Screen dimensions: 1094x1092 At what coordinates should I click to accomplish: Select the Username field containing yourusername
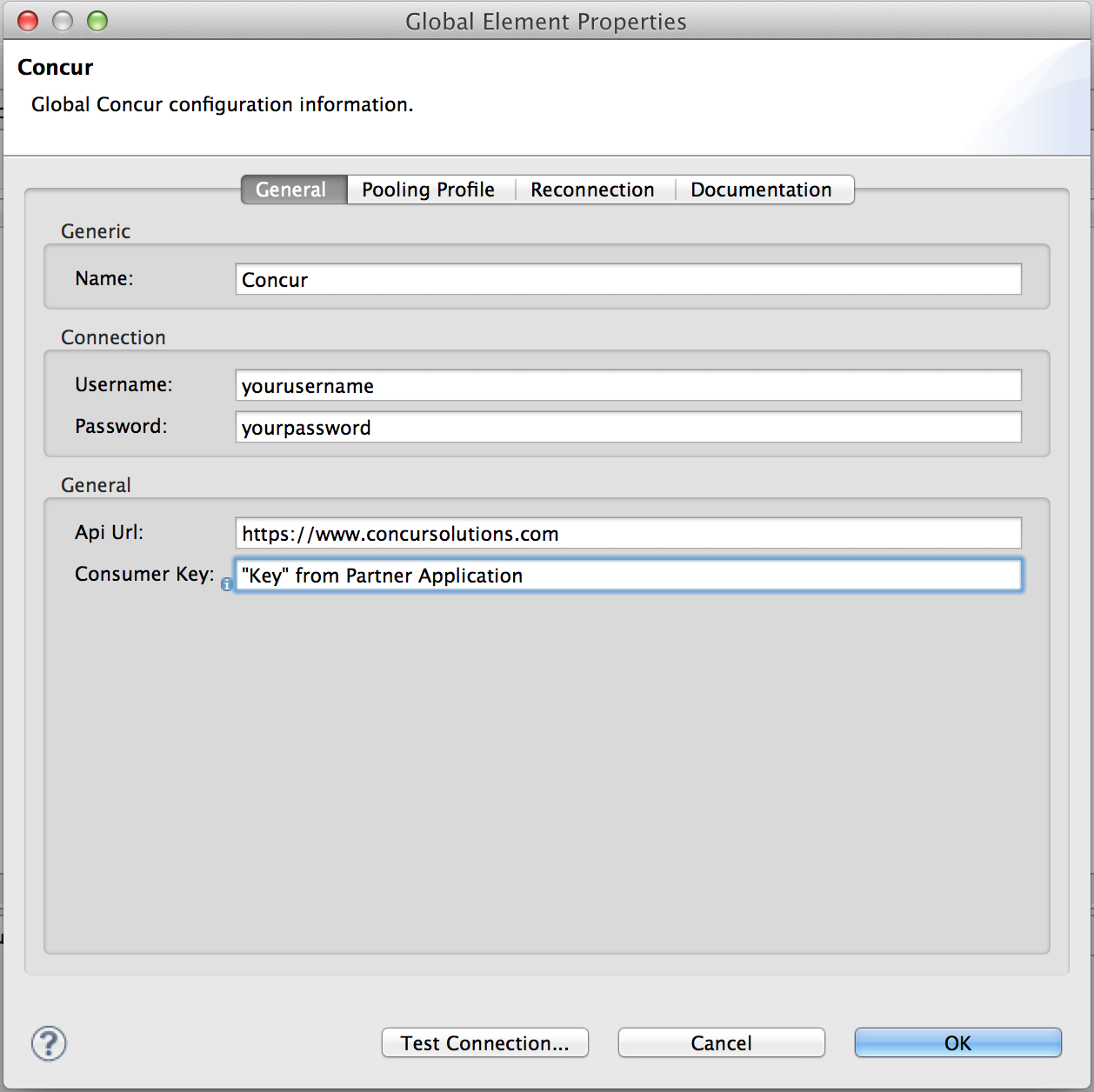[628, 385]
